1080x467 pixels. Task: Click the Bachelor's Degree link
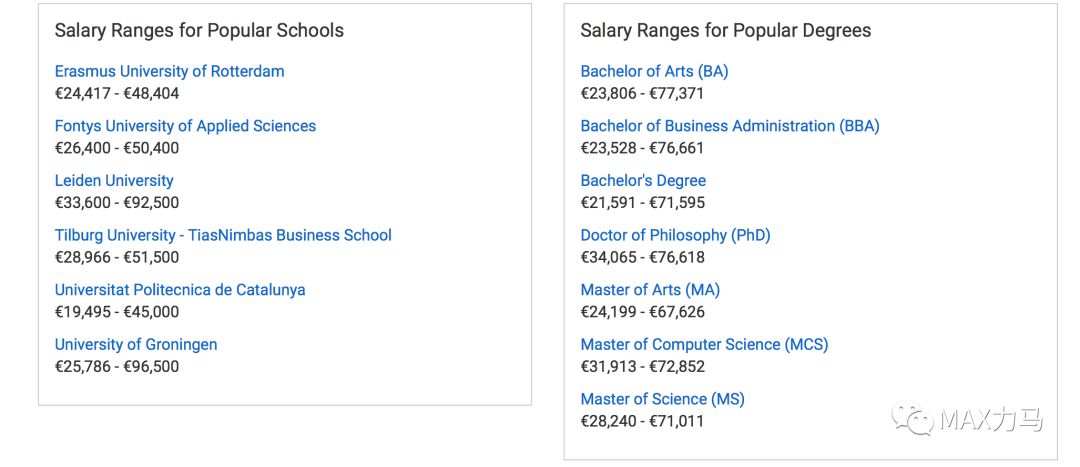click(x=643, y=180)
